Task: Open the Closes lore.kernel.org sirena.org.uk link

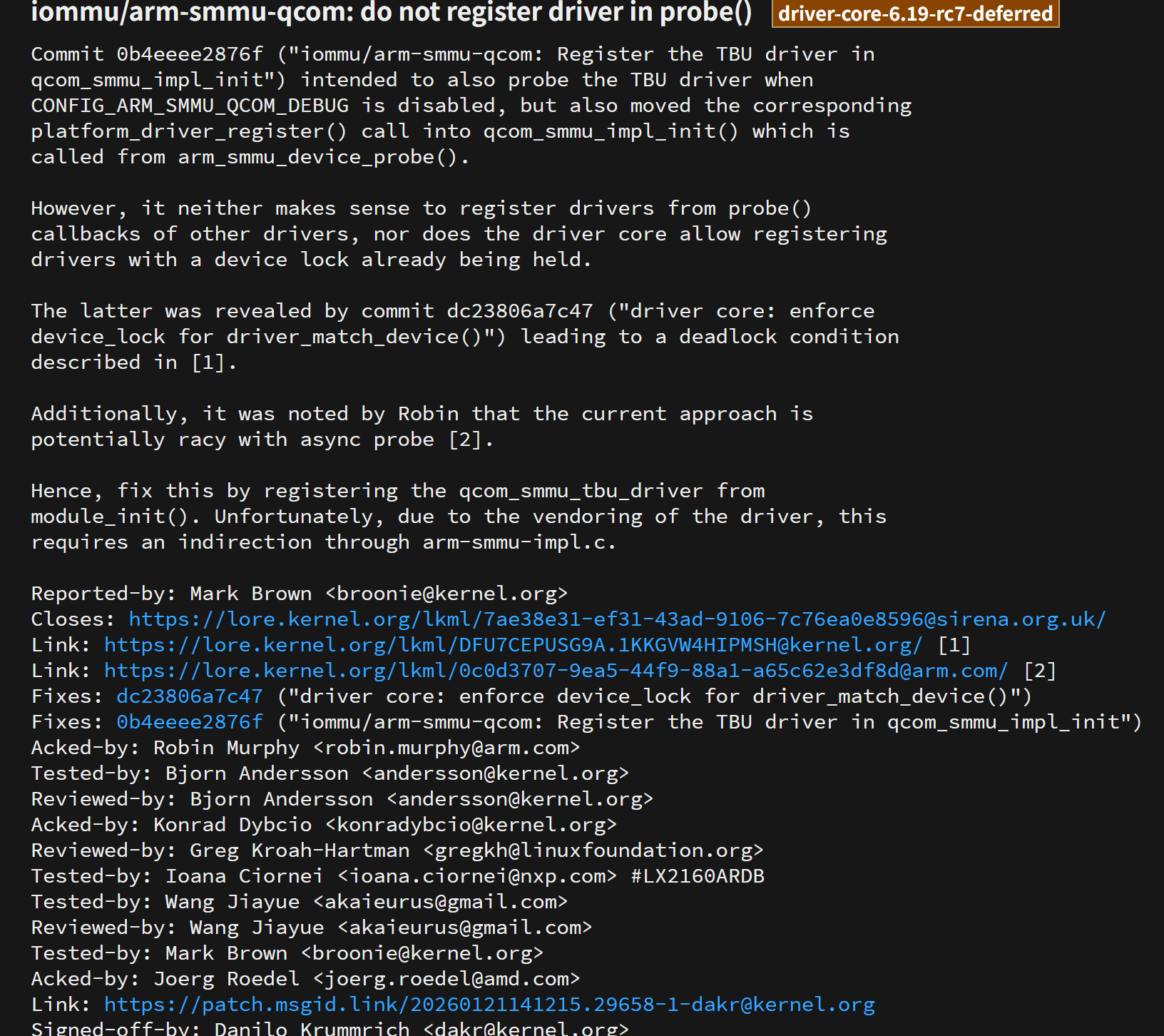Action: point(617,619)
